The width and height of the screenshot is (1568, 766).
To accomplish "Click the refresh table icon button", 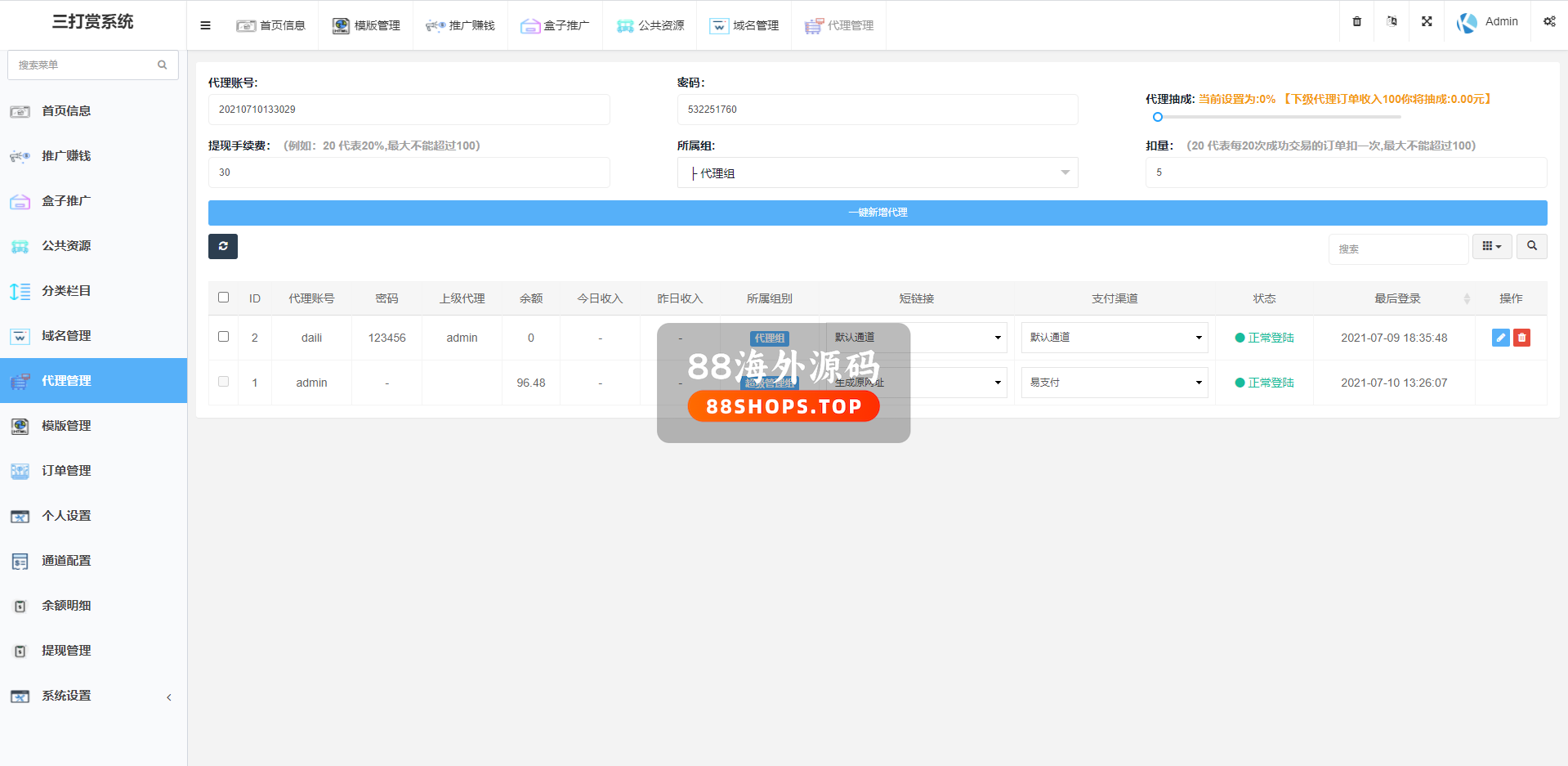I will pos(222,246).
